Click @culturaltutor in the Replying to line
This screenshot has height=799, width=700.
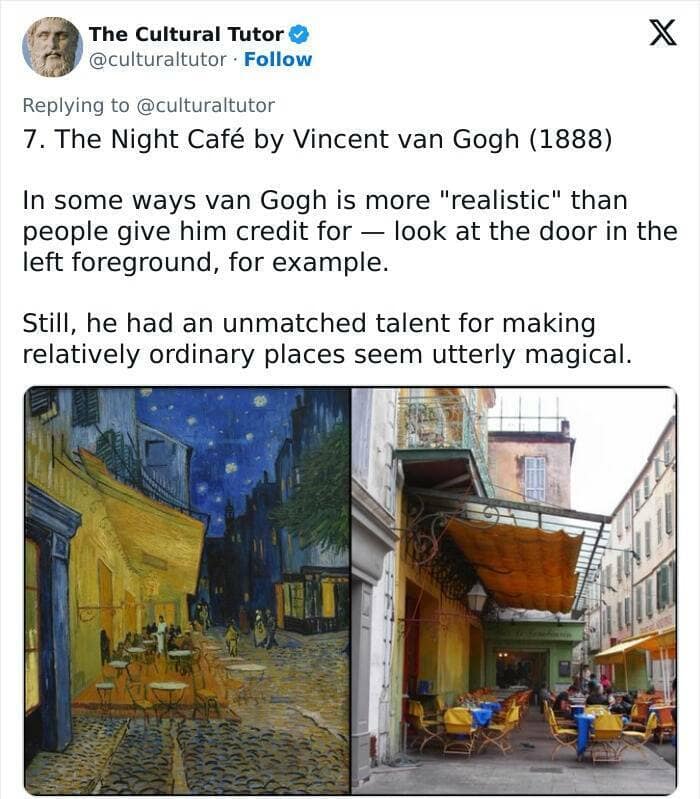[215, 105]
